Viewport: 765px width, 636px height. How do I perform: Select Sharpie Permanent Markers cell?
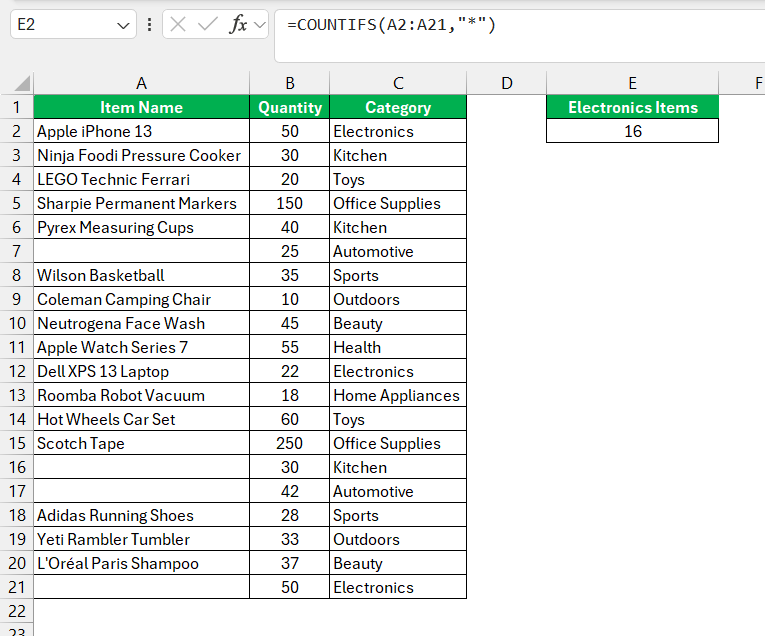pyautogui.click(x=141, y=203)
